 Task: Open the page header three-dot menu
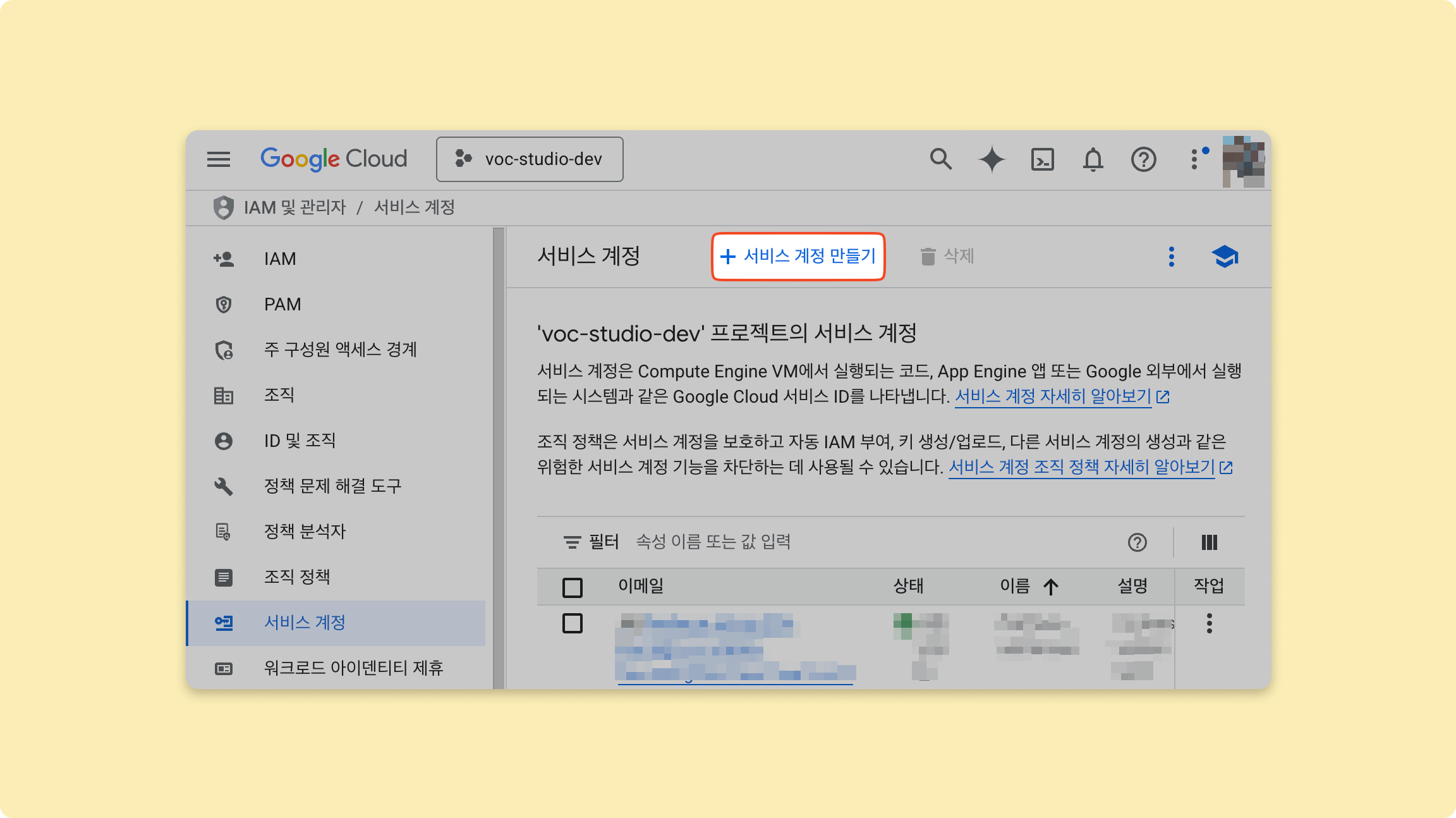[x=1171, y=256]
